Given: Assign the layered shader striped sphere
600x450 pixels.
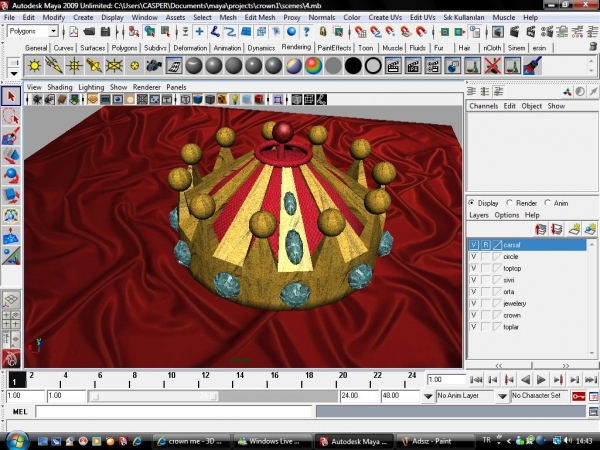Looking at the screenshot, I should point(293,66).
